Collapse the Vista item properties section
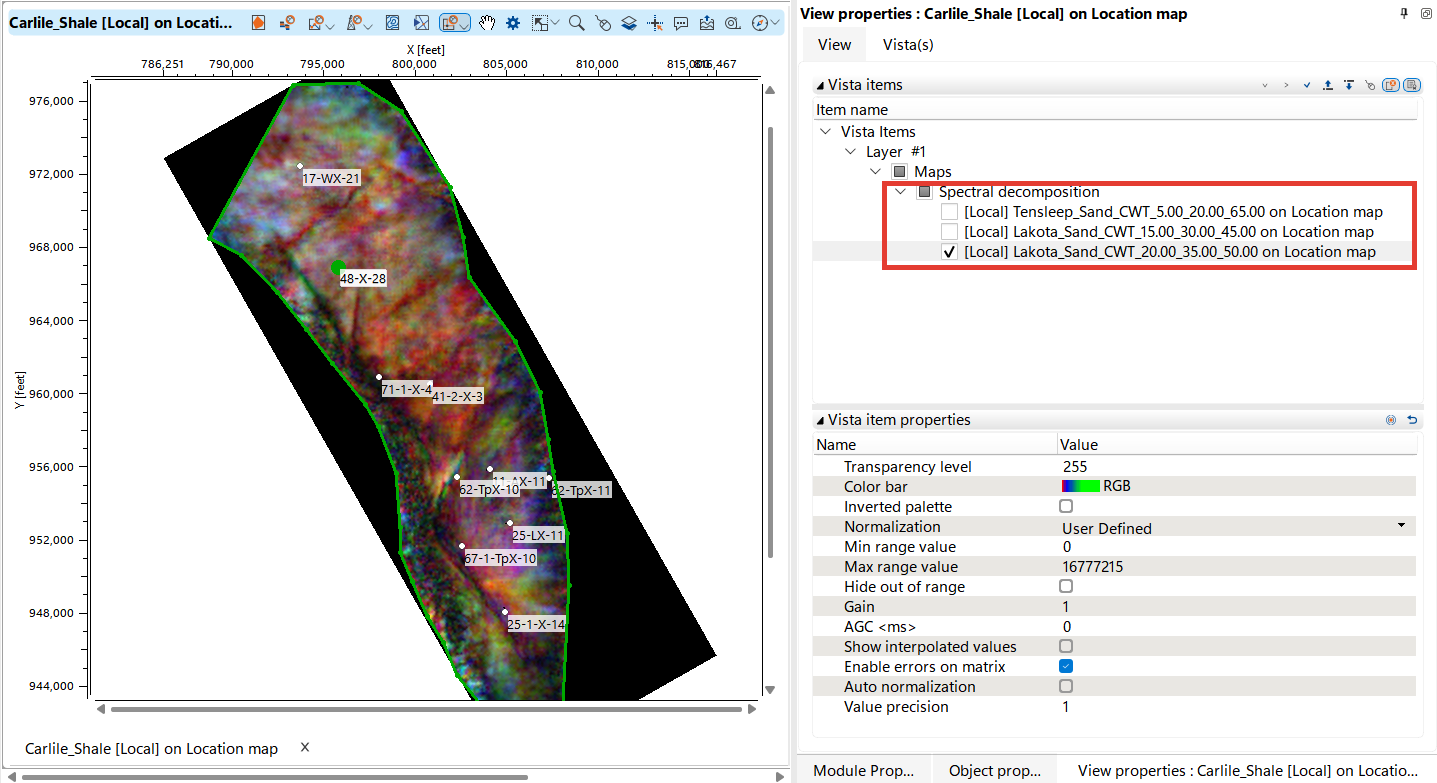 click(822, 419)
